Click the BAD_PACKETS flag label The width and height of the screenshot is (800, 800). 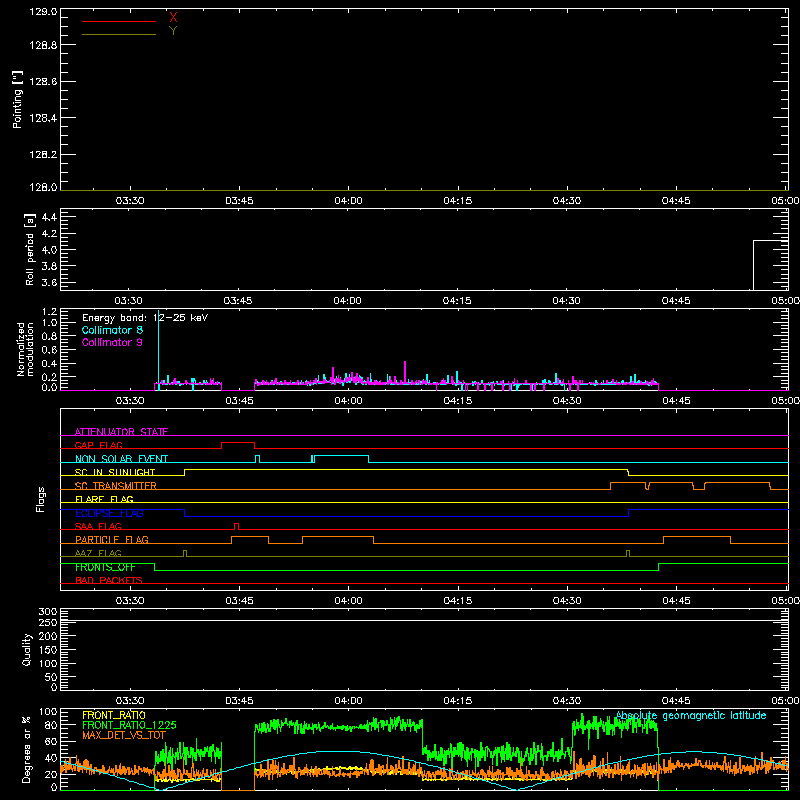coord(109,580)
